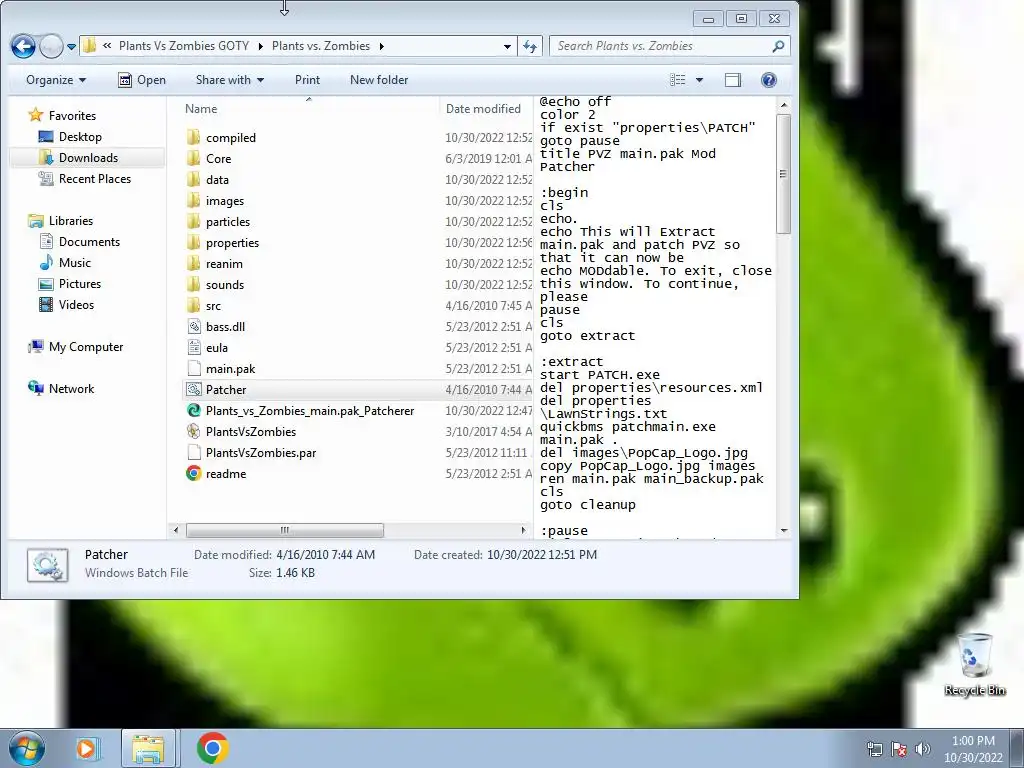Sort by Date modified column header

(483, 109)
